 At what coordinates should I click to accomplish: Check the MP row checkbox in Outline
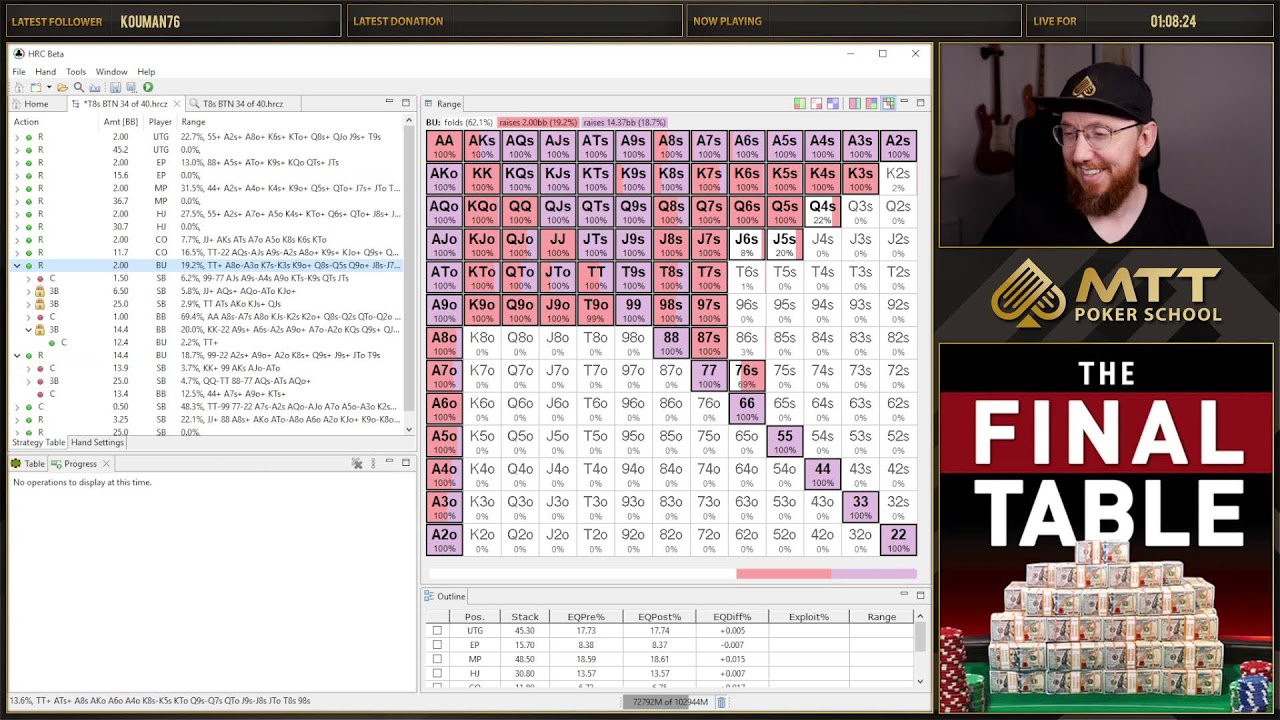(437, 659)
